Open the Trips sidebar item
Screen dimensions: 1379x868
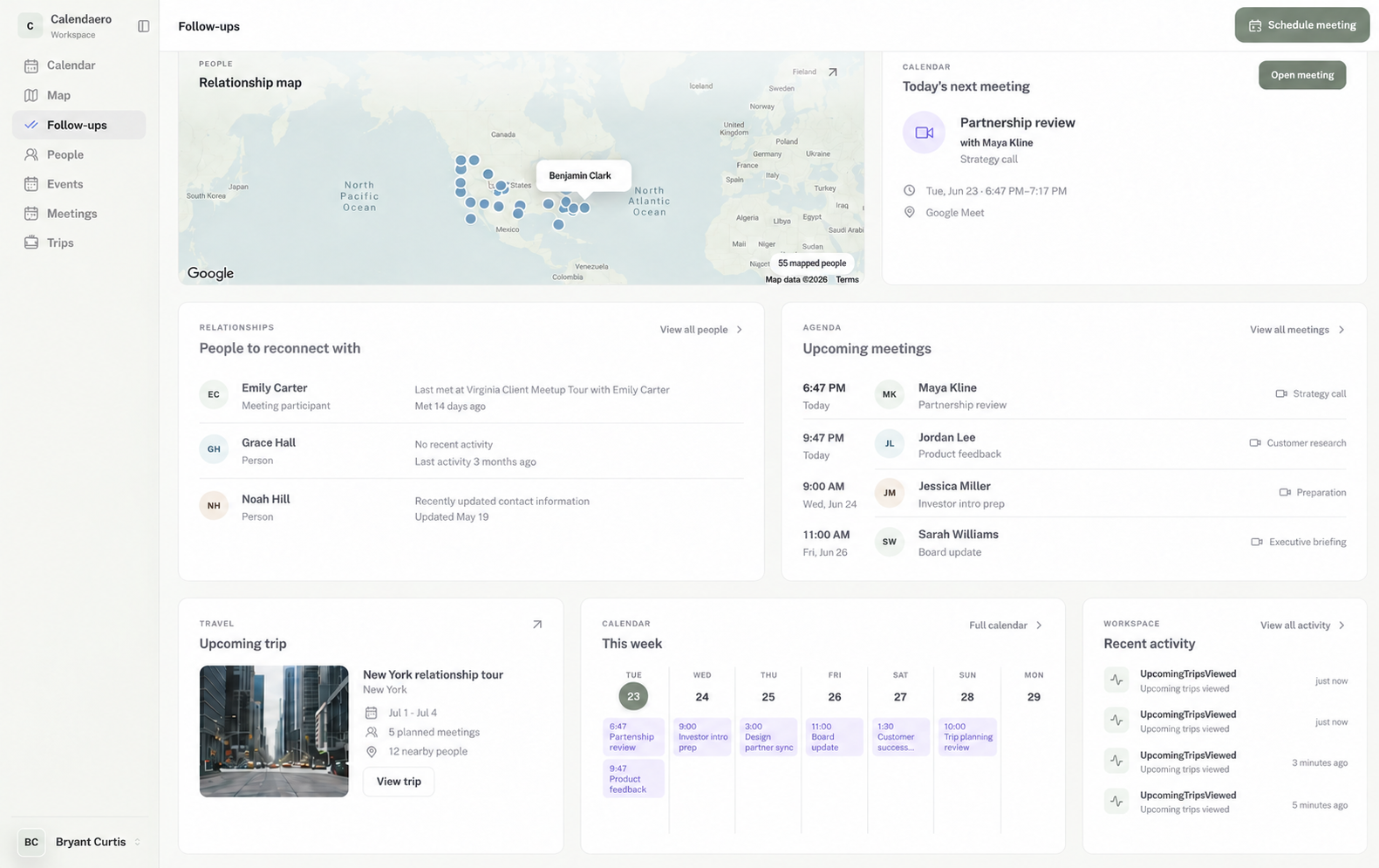coord(79,243)
